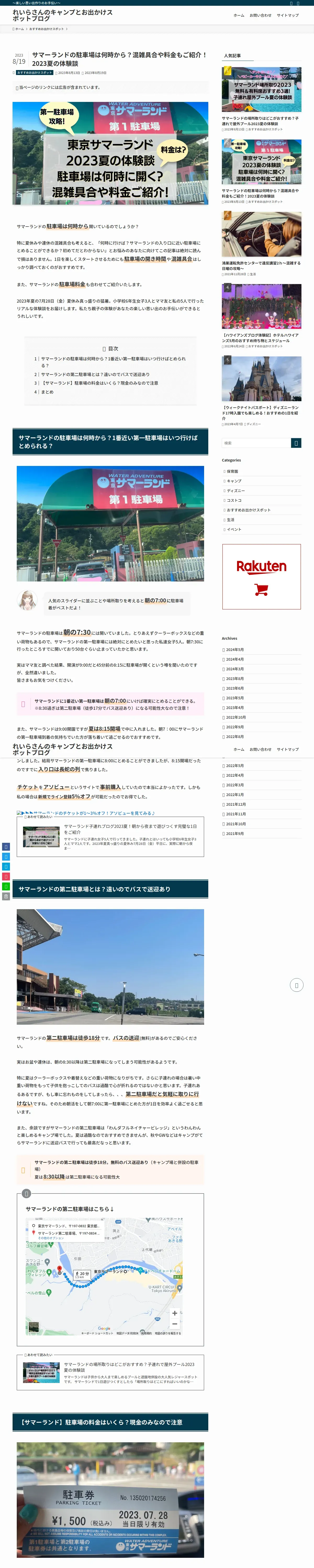Open popular article 4 ハワイアンズ thumbnail
This screenshot has width=314, height=1568.
pyautogui.click(x=262, y=306)
